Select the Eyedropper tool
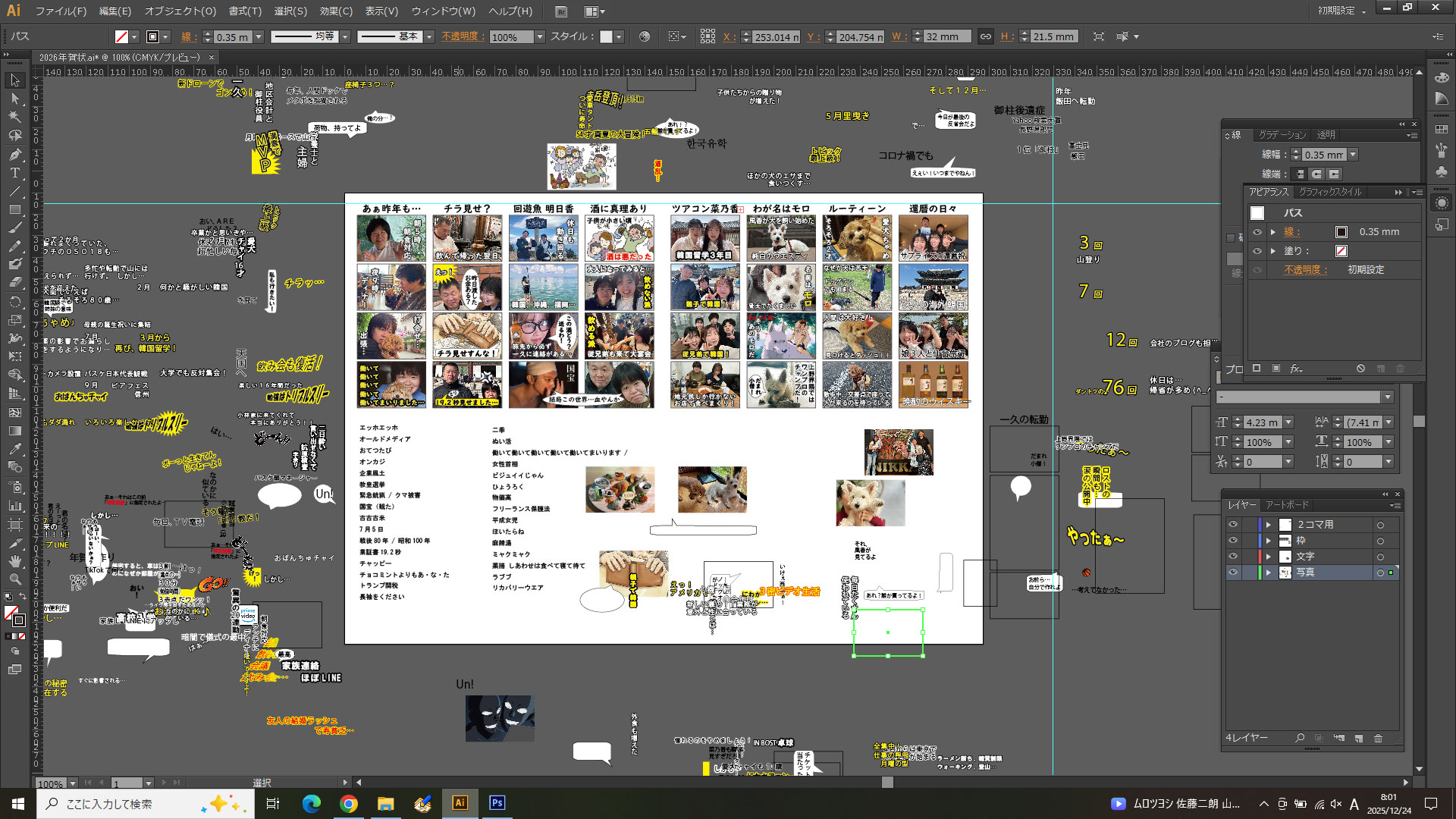The height and width of the screenshot is (819, 1456). pos(14,449)
